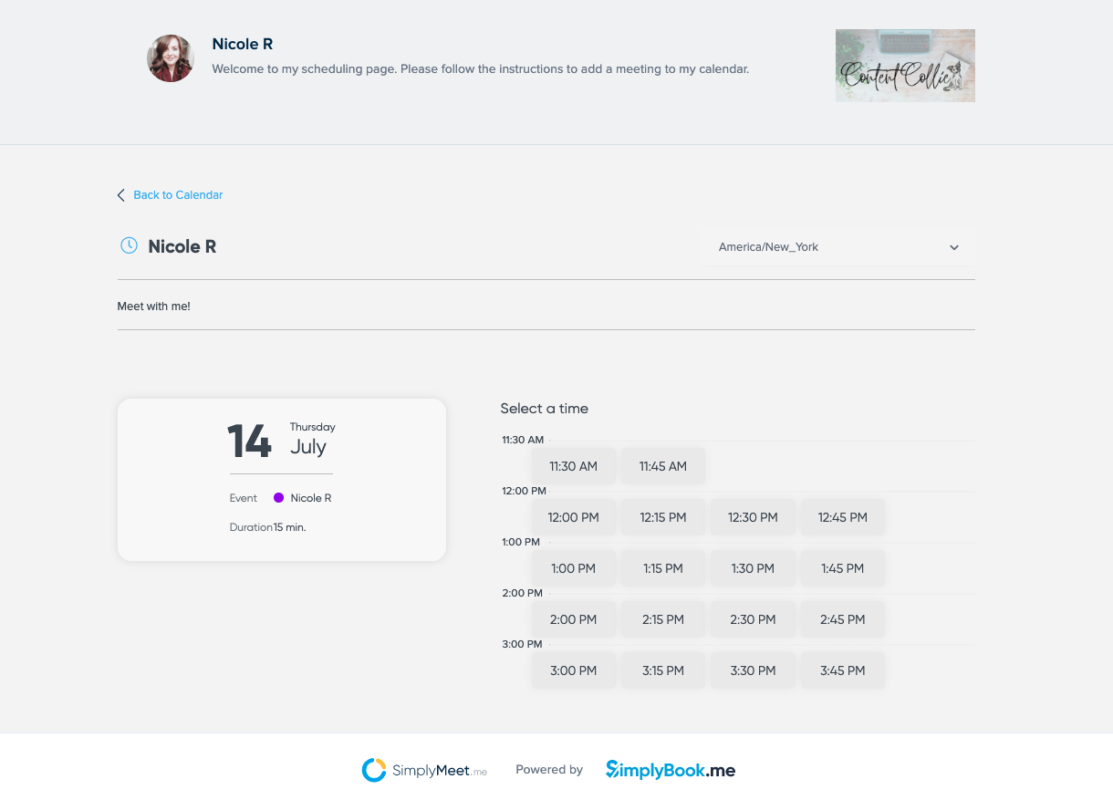Book the 3:00 PM time slot
1113x800 pixels.
point(574,671)
